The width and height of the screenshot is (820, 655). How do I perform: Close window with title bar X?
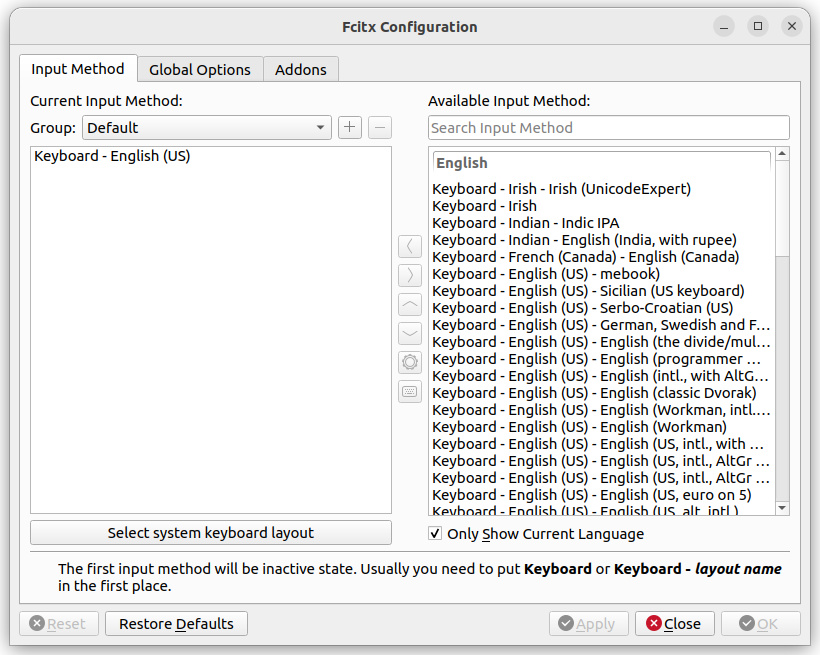792,26
